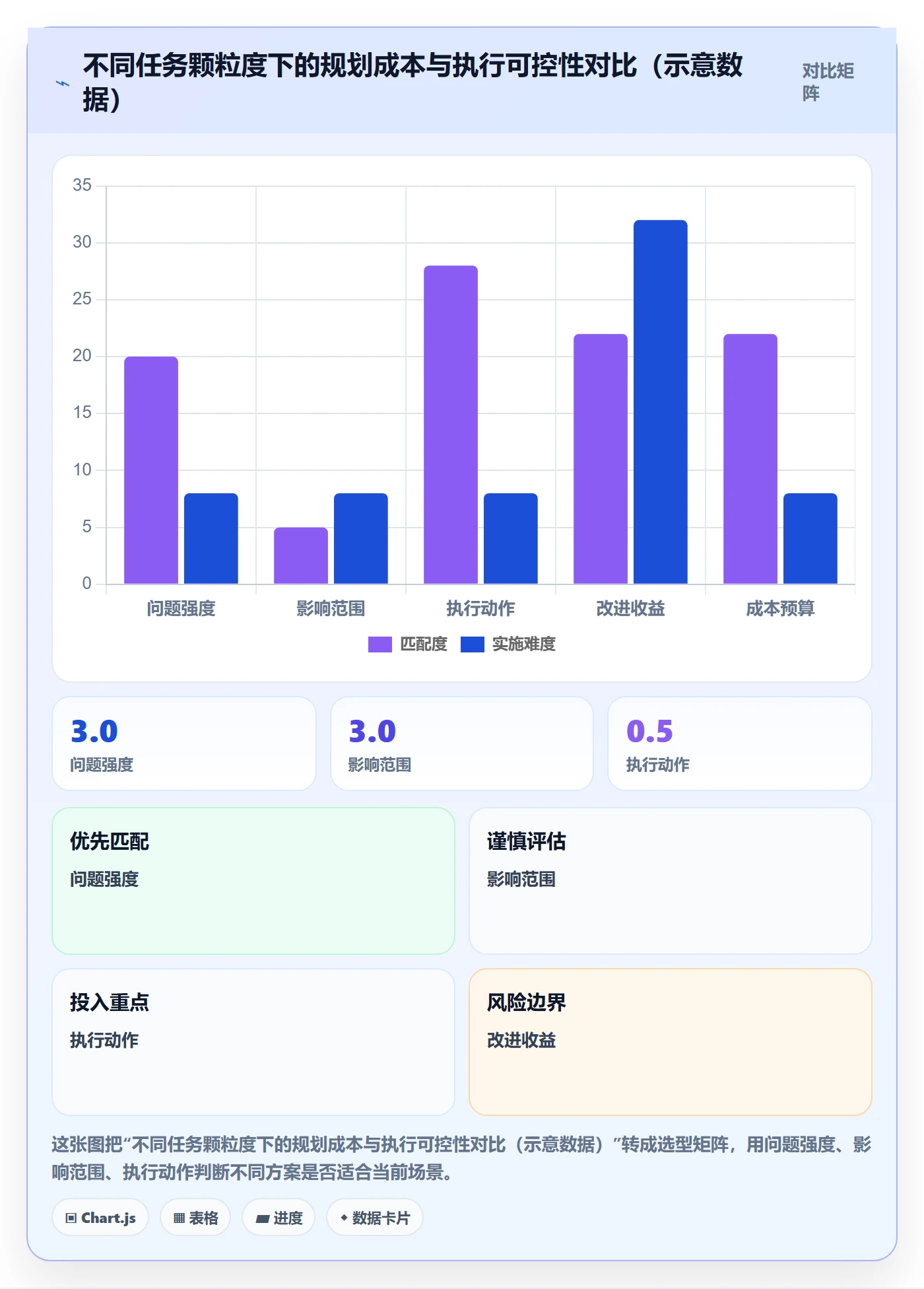Click the 风险边界 card heading
Viewport: 924px width, 1289px height.
(x=527, y=1002)
